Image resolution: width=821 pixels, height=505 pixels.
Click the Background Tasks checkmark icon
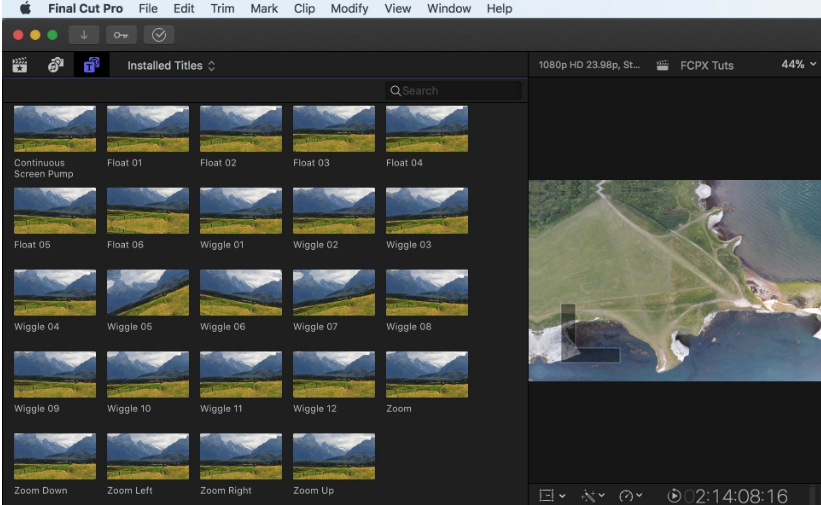point(158,35)
